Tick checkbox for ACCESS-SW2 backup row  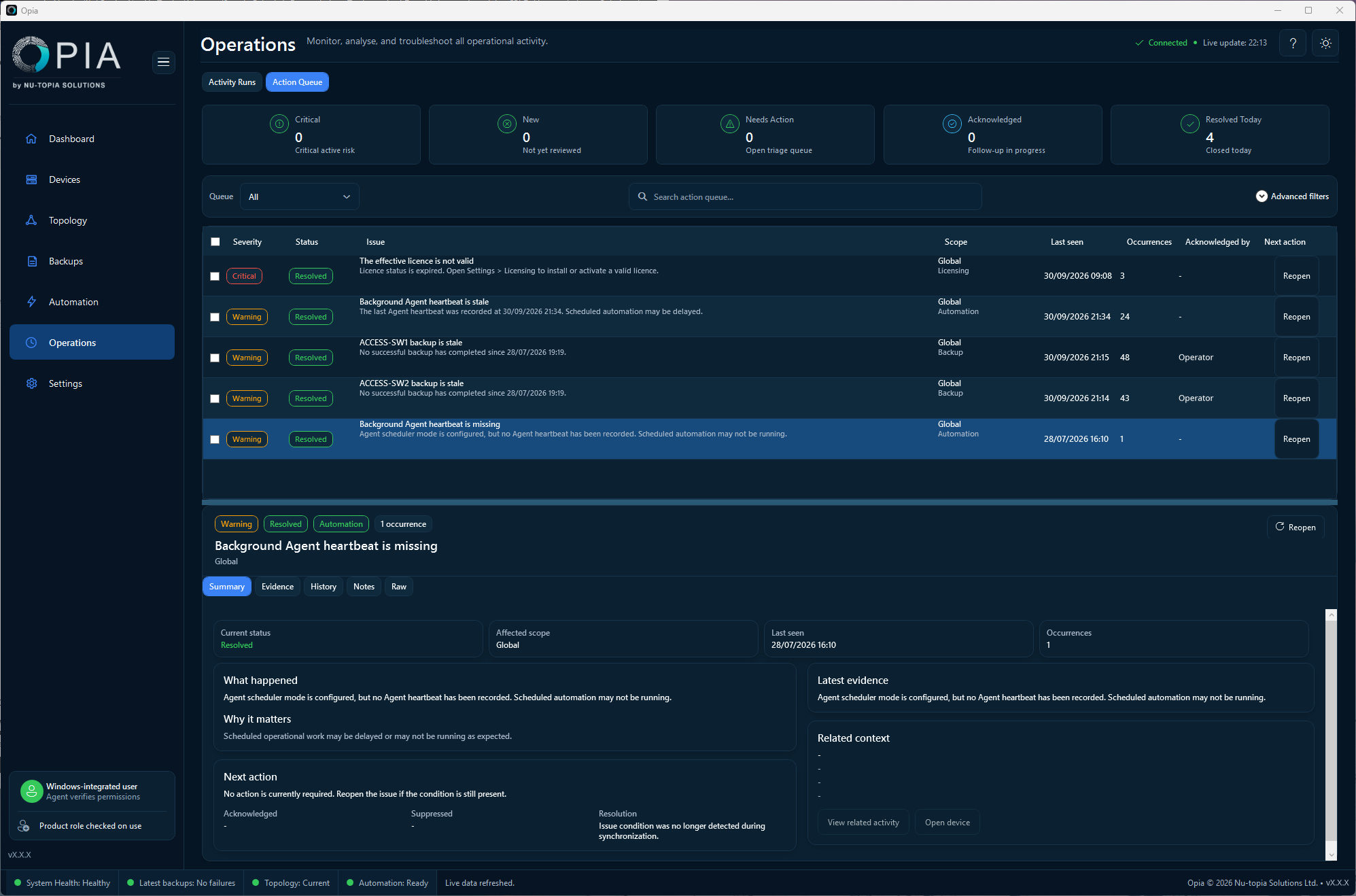click(215, 398)
